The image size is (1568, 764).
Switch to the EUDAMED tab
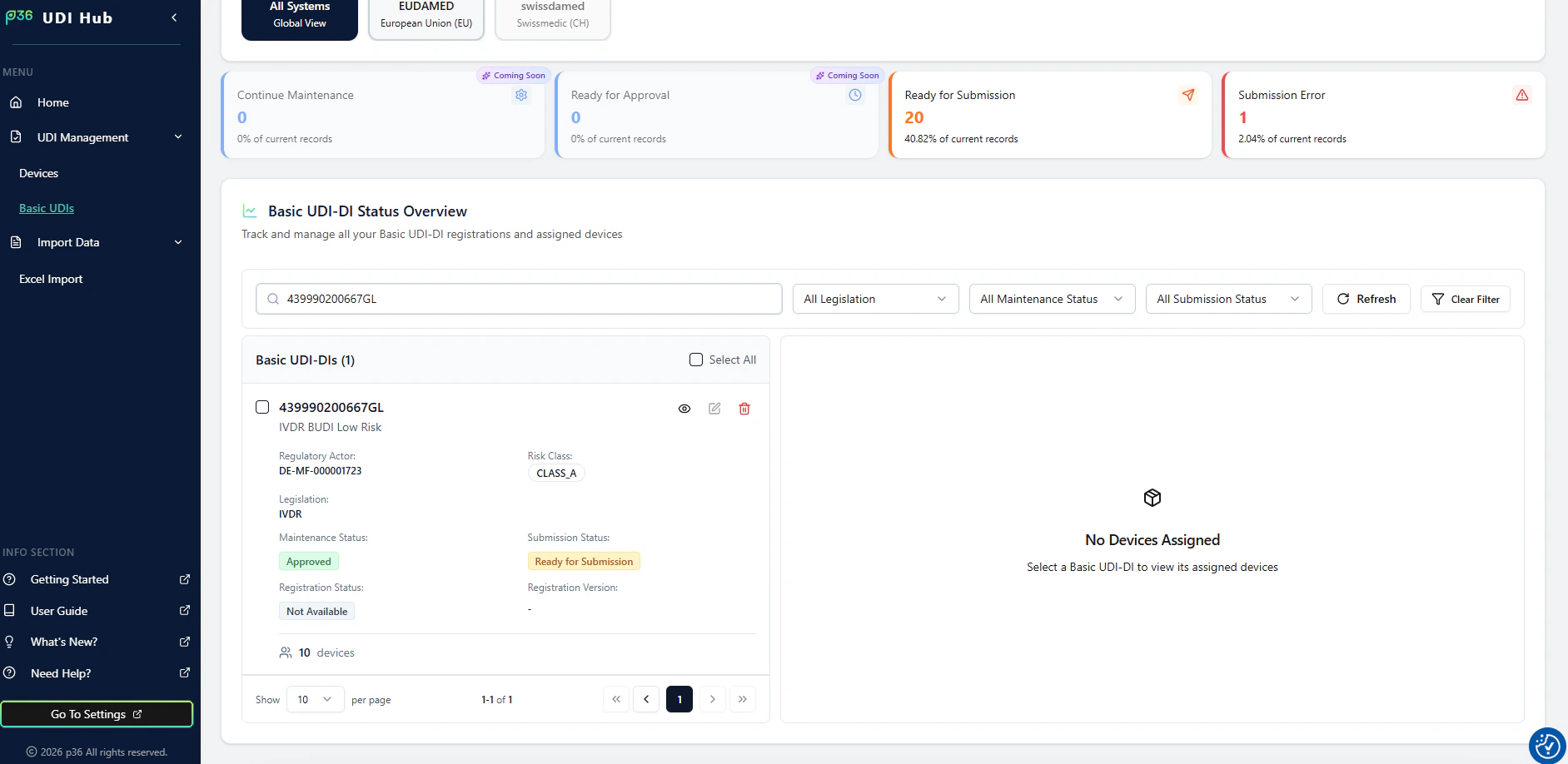point(426,15)
